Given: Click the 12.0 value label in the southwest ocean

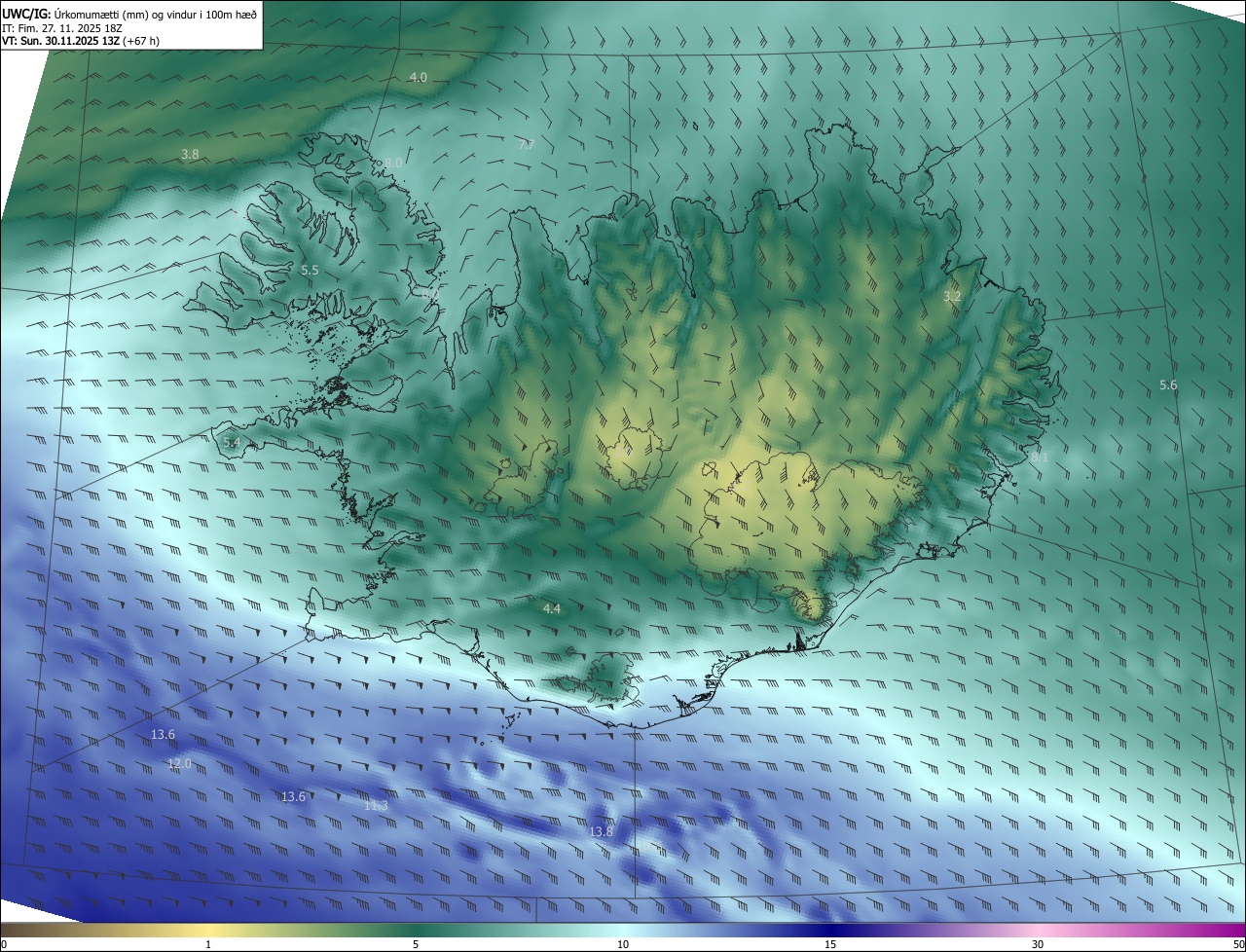Looking at the screenshot, I should click(x=180, y=764).
